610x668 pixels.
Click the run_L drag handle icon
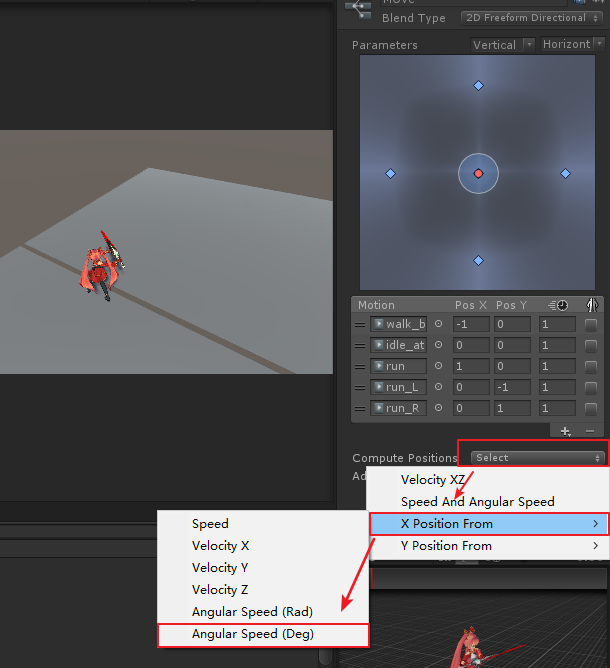360,387
